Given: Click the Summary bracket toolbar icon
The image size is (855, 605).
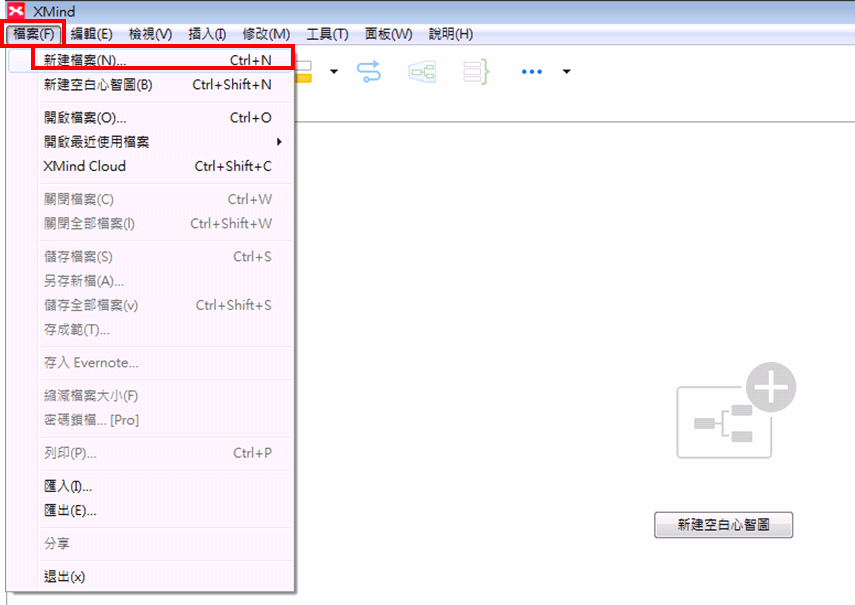Looking at the screenshot, I should point(475,72).
